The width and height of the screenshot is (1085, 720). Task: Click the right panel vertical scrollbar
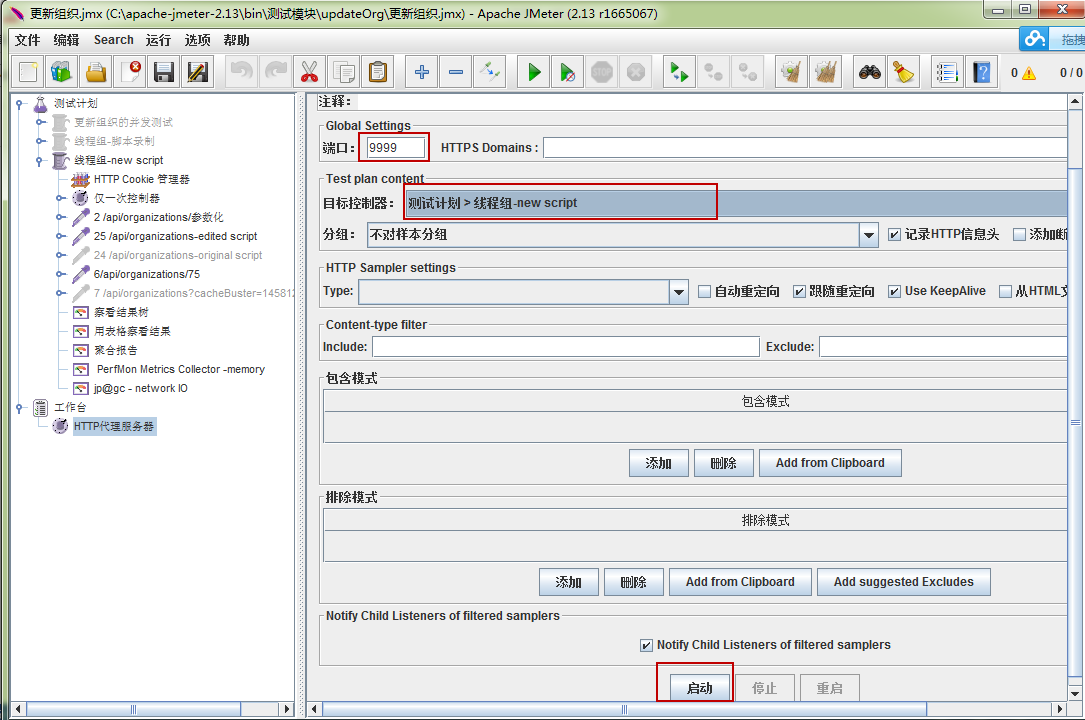[1075, 423]
